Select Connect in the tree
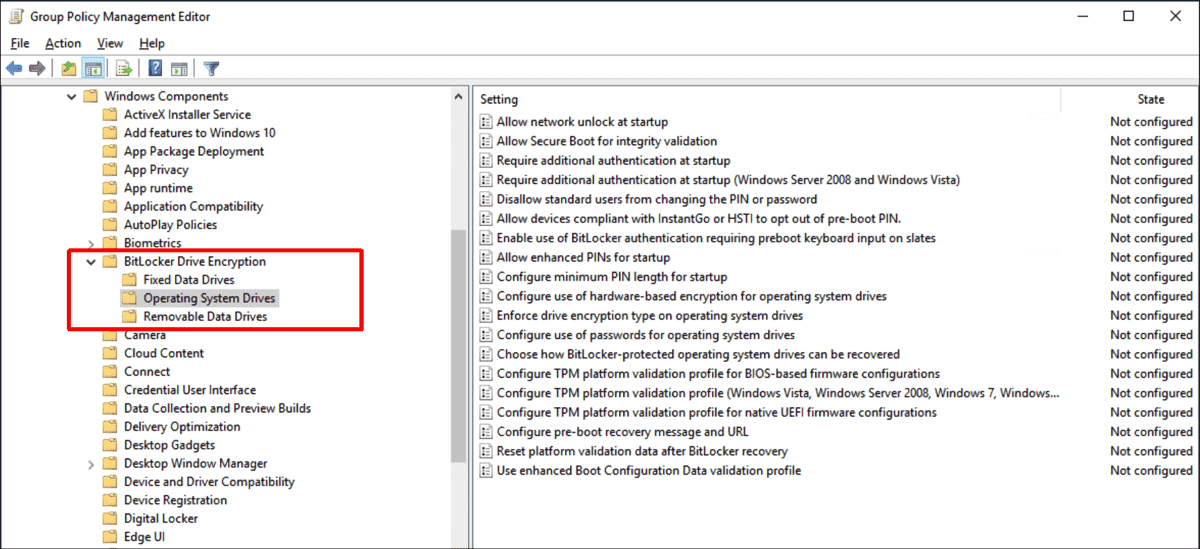This screenshot has width=1200, height=549. [147, 372]
